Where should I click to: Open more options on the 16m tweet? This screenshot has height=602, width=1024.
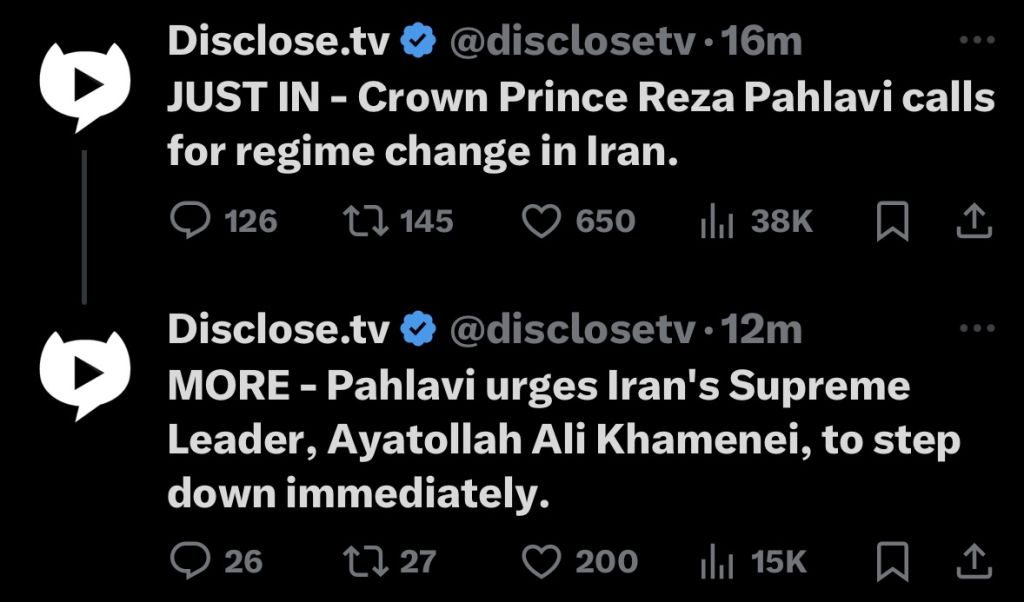coord(977,40)
